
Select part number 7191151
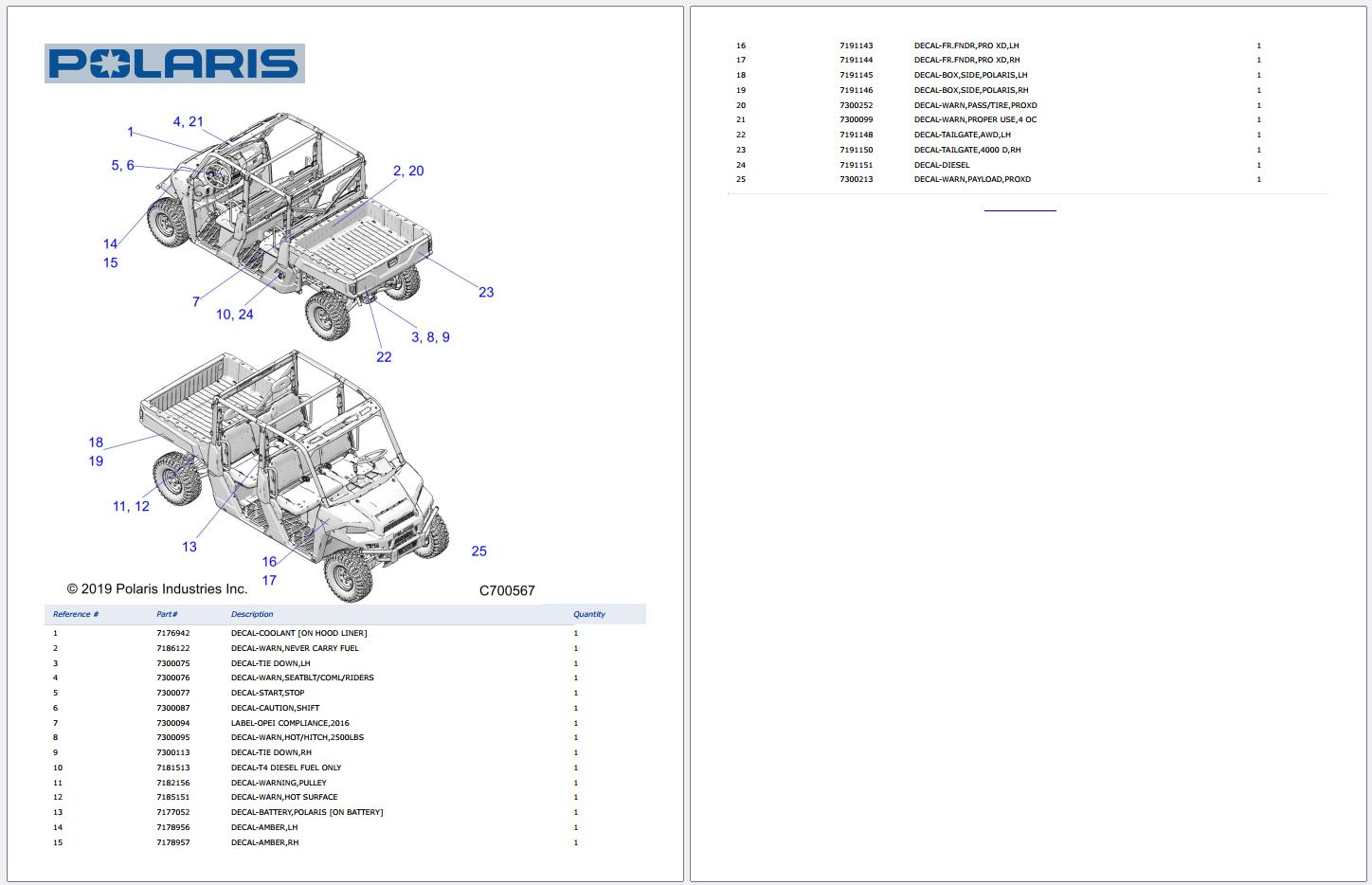pyautogui.click(x=857, y=165)
